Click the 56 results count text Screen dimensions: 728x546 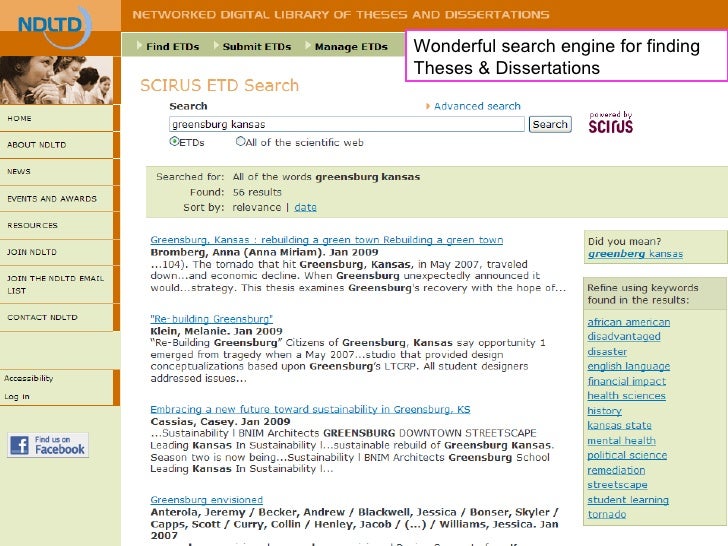click(x=257, y=192)
